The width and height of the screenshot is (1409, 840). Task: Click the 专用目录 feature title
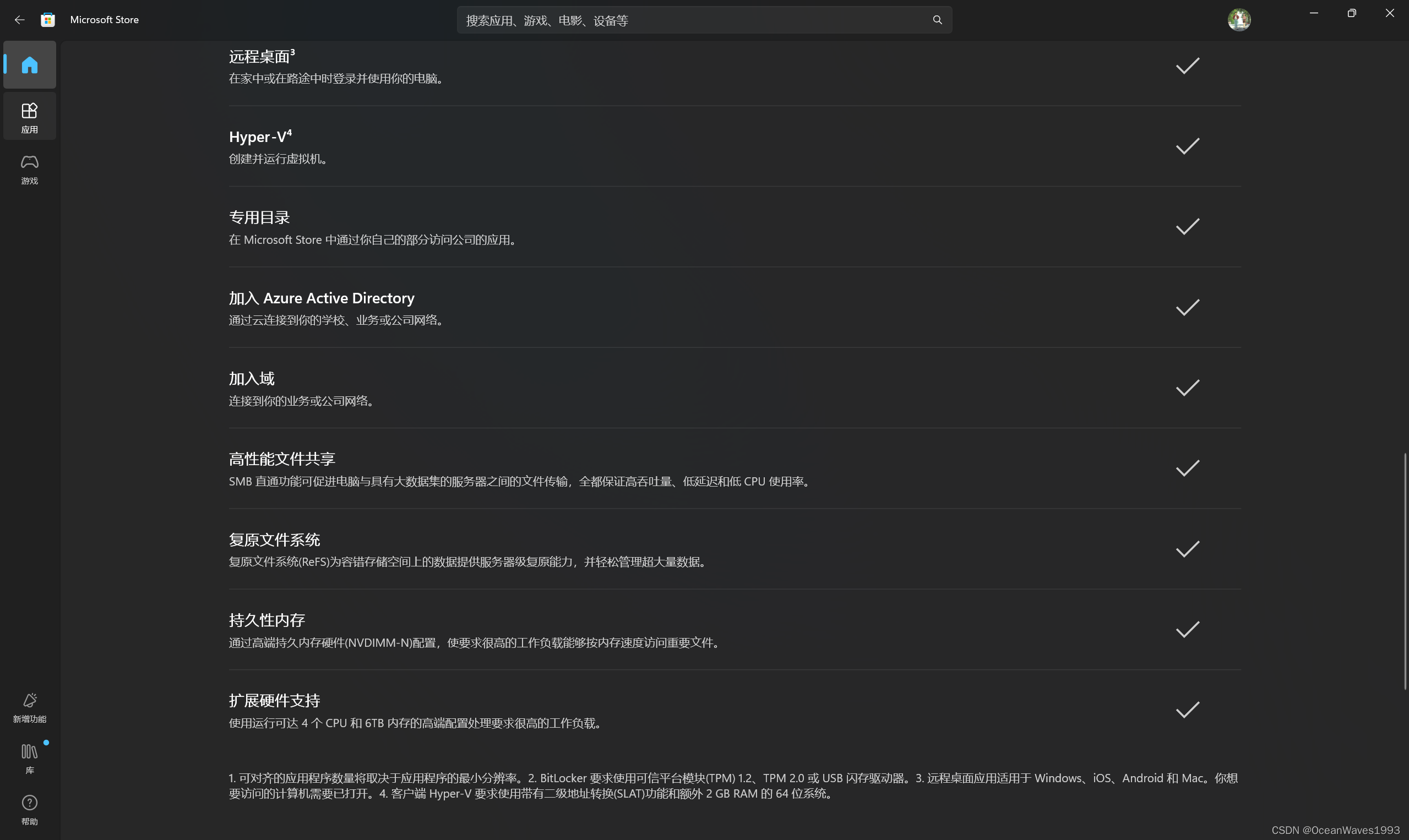[x=259, y=217]
